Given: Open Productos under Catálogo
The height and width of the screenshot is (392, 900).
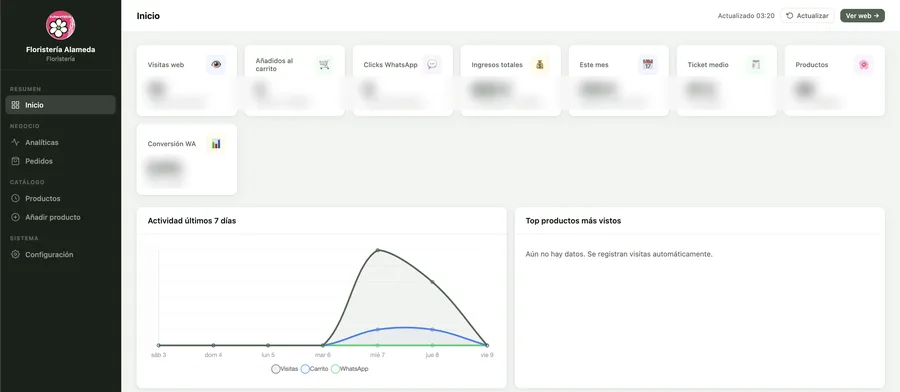Looking at the screenshot, I should (x=60, y=199).
